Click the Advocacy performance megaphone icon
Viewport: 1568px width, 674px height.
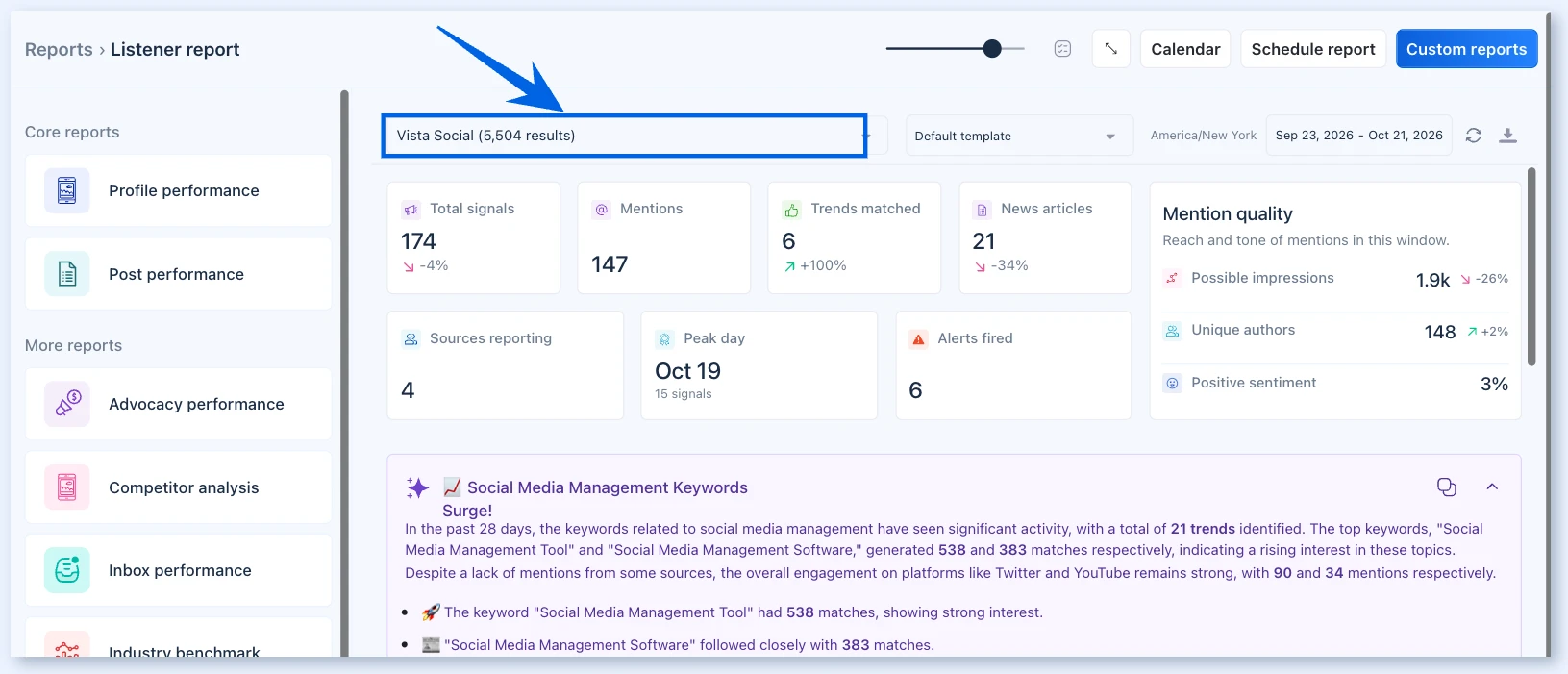tap(67, 404)
